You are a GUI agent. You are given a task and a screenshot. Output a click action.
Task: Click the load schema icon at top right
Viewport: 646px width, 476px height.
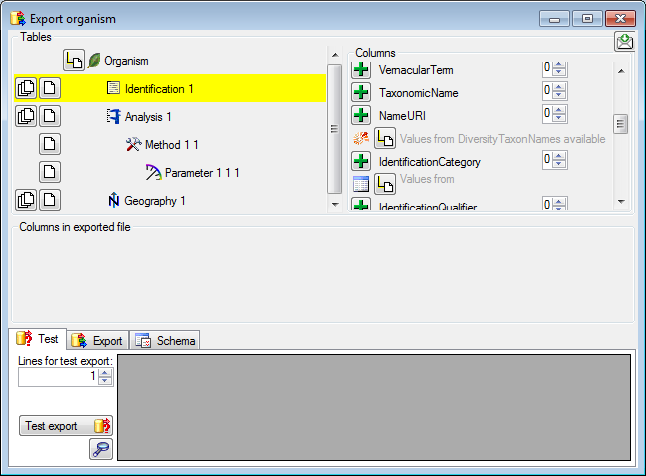(625, 42)
